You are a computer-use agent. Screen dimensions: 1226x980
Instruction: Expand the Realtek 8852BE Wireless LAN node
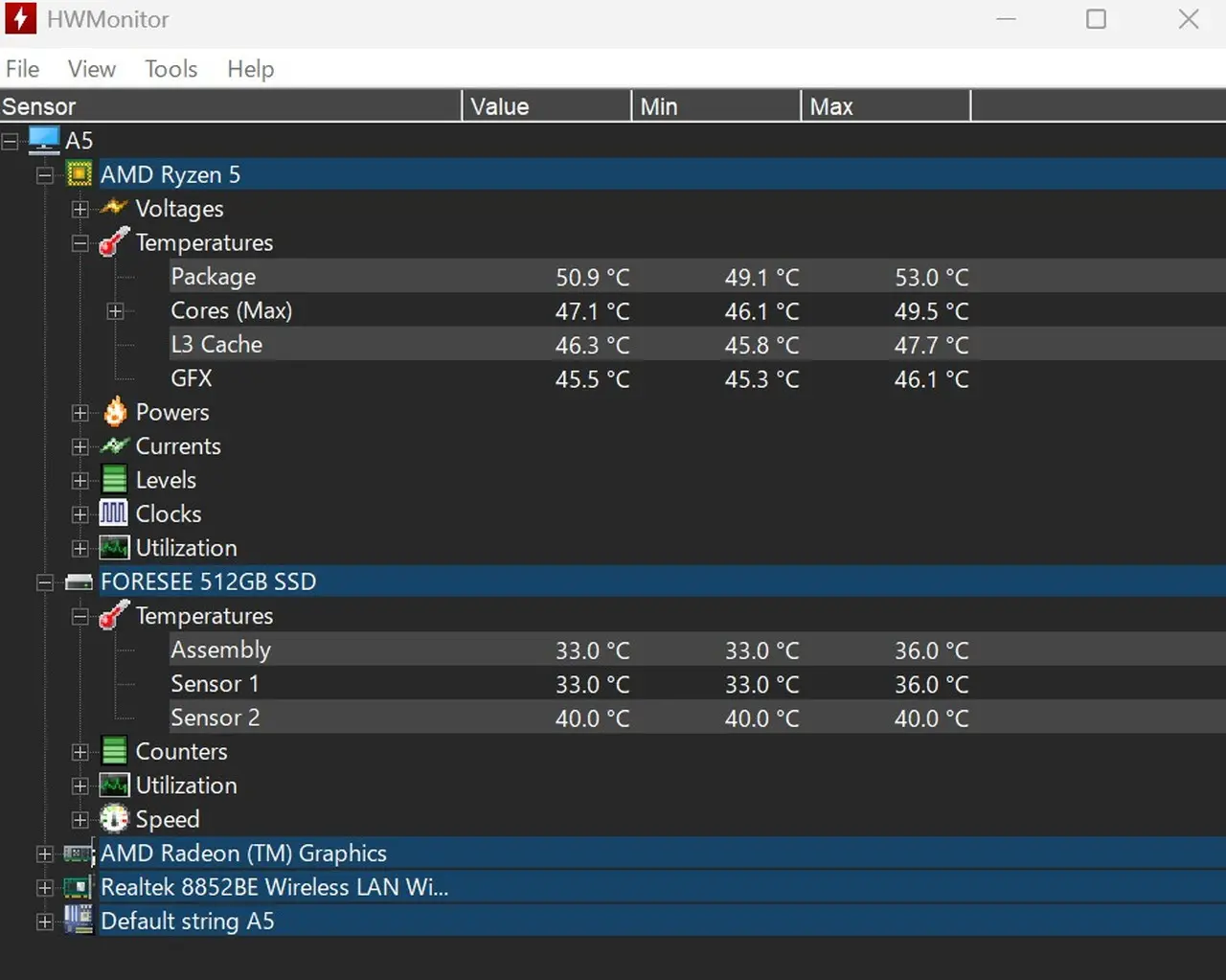pos(45,888)
